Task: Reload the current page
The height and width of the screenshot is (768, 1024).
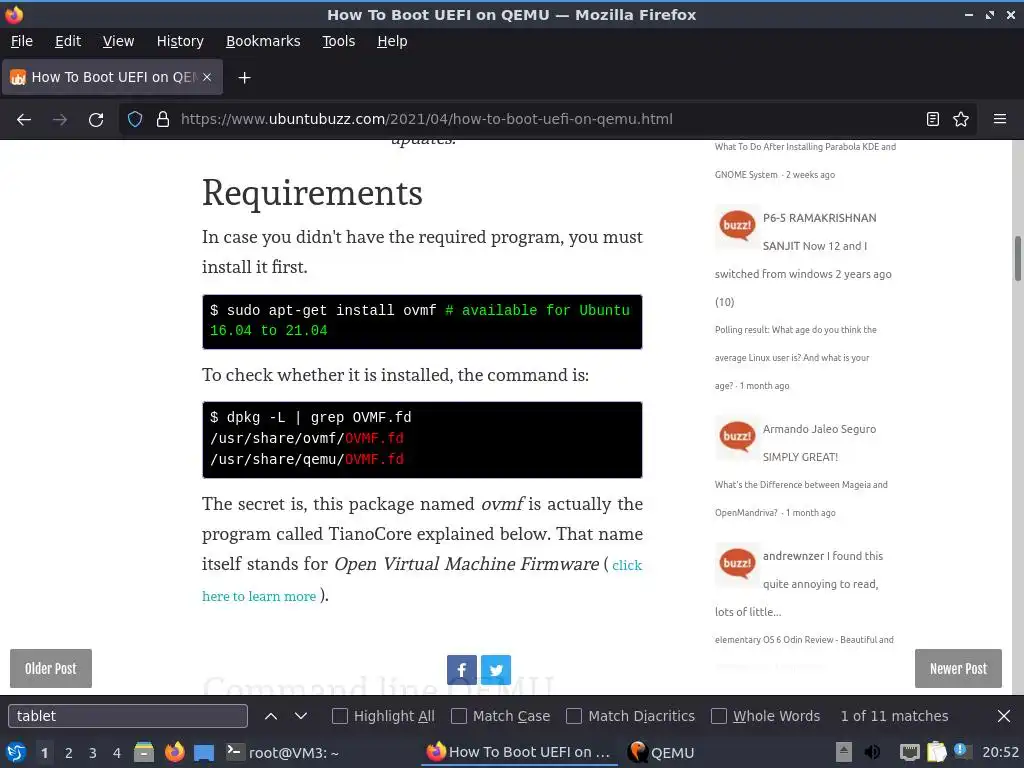Action: (x=96, y=120)
